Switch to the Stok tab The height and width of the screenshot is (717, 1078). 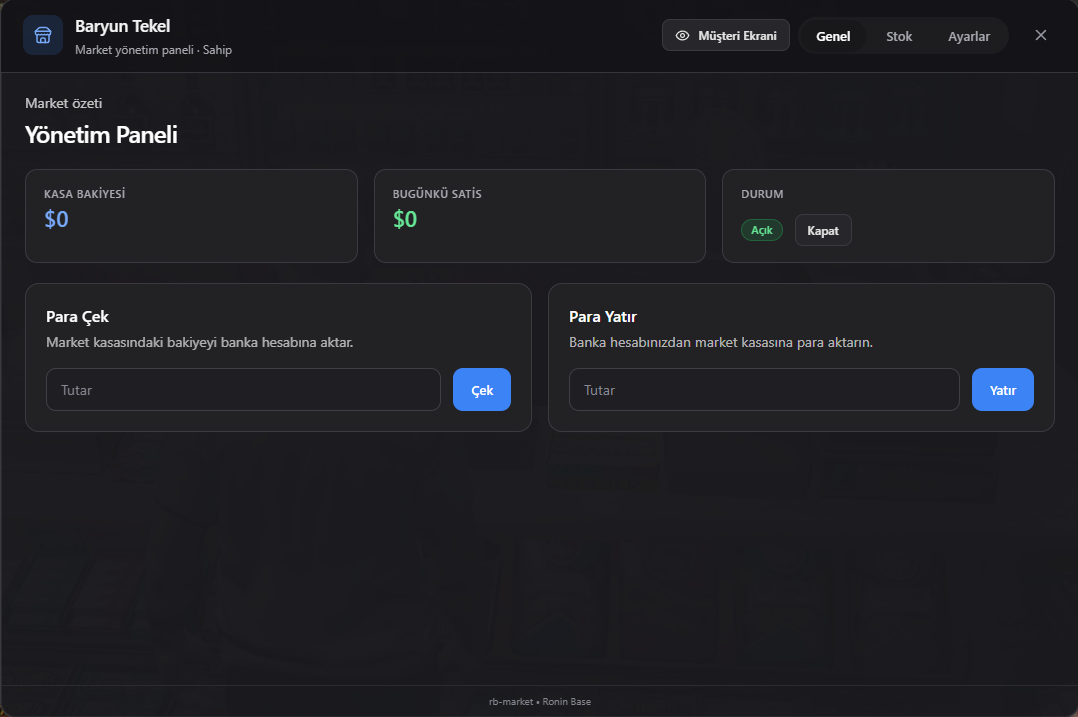click(x=899, y=36)
